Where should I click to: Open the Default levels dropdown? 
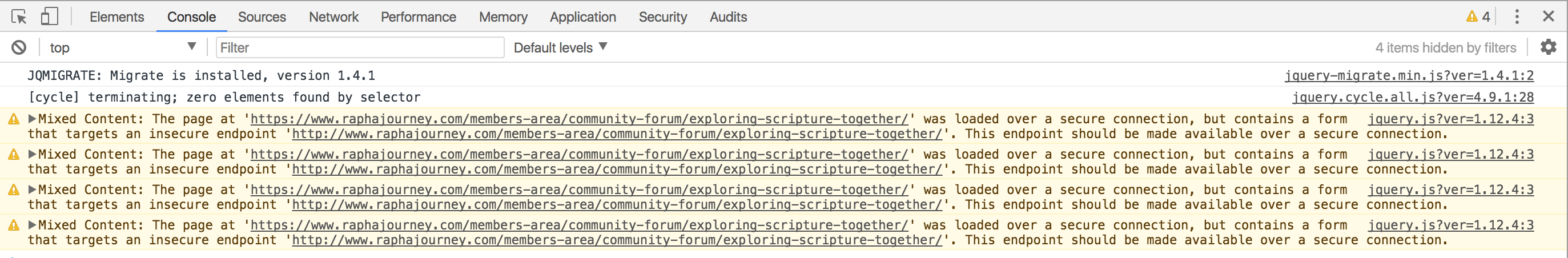point(560,47)
